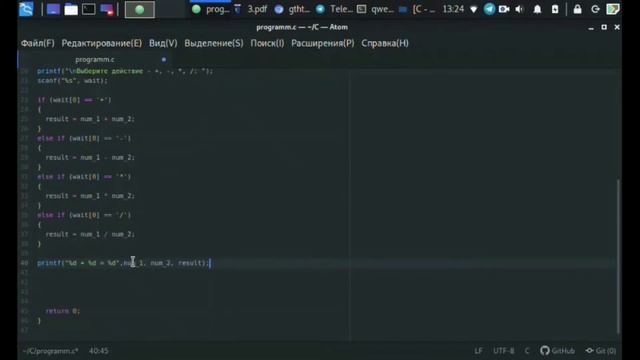The width and height of the screenshot is (640, 360).
Task: Click the show desktop panel icon
Action: (53, 9)
